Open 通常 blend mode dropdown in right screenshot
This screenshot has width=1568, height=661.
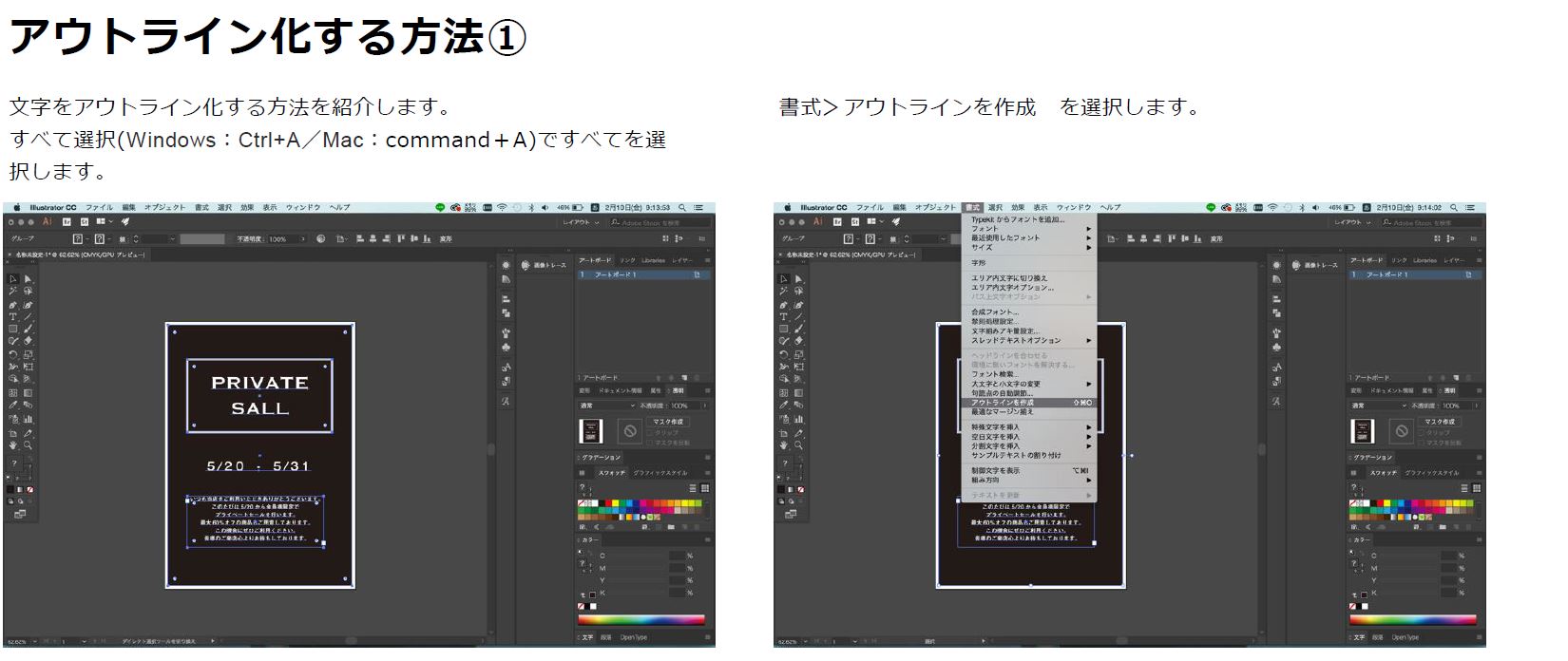click(1377, 406)
